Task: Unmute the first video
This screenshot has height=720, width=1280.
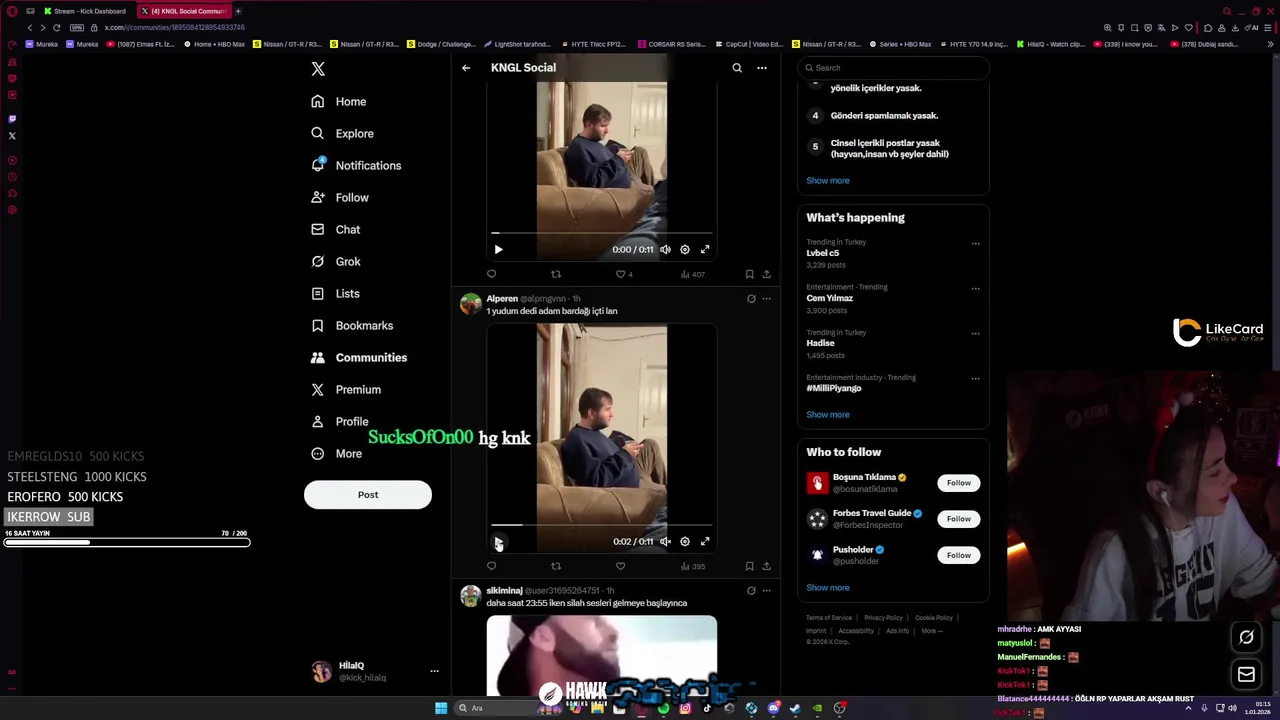Action: pyautogui.click(x=665, y=249)
